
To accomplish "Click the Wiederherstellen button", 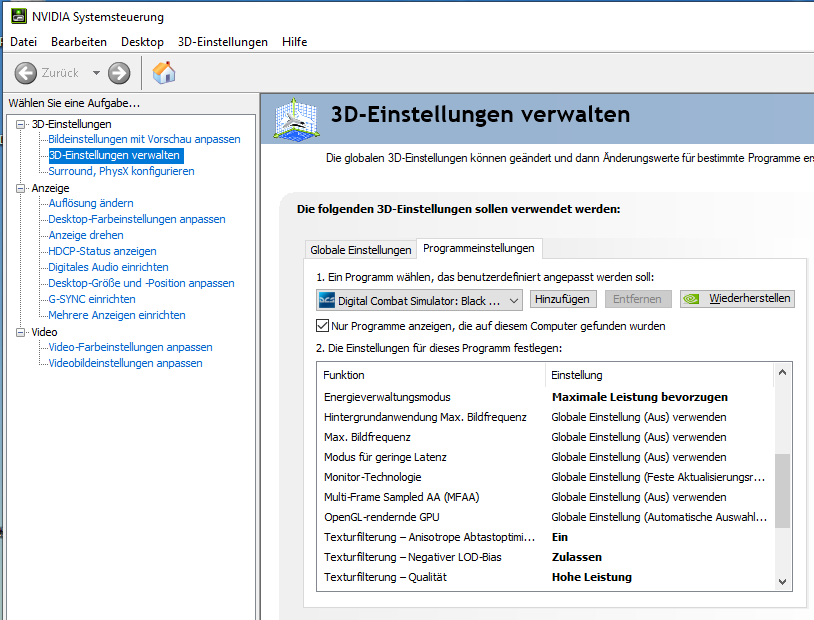I will coord(737,299).
